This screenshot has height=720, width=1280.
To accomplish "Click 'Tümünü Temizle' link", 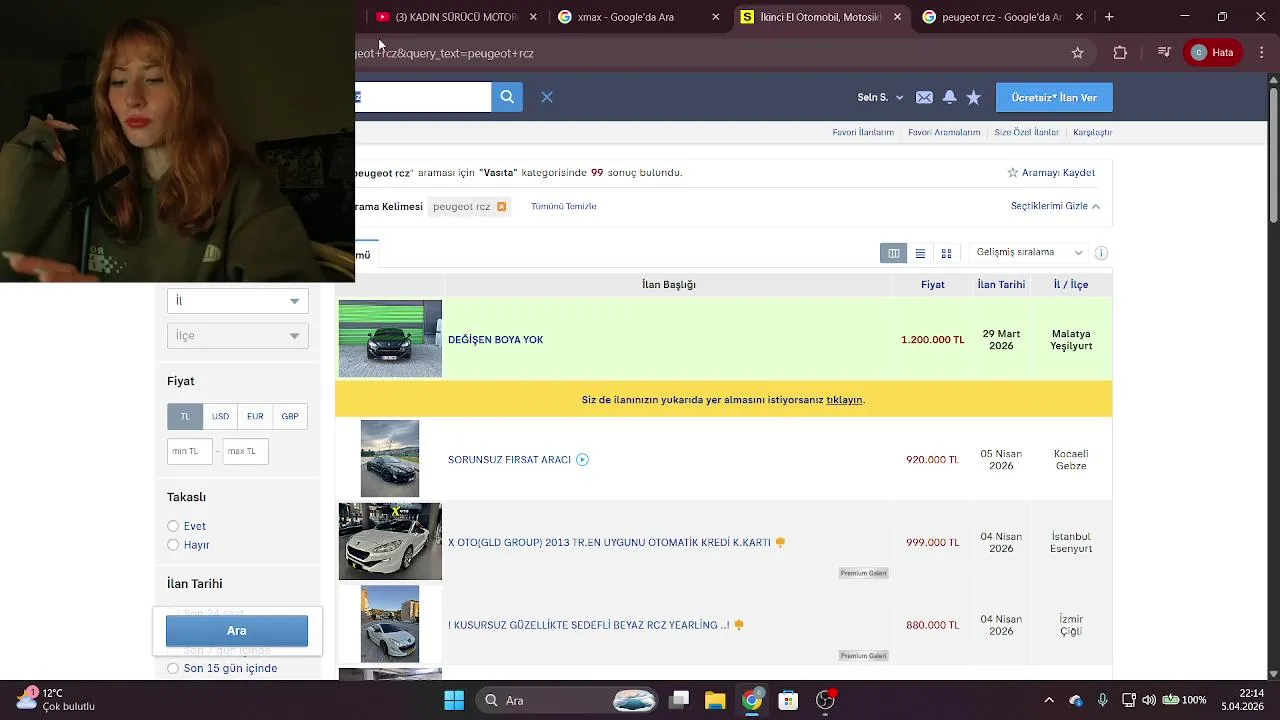I will 564,206.
